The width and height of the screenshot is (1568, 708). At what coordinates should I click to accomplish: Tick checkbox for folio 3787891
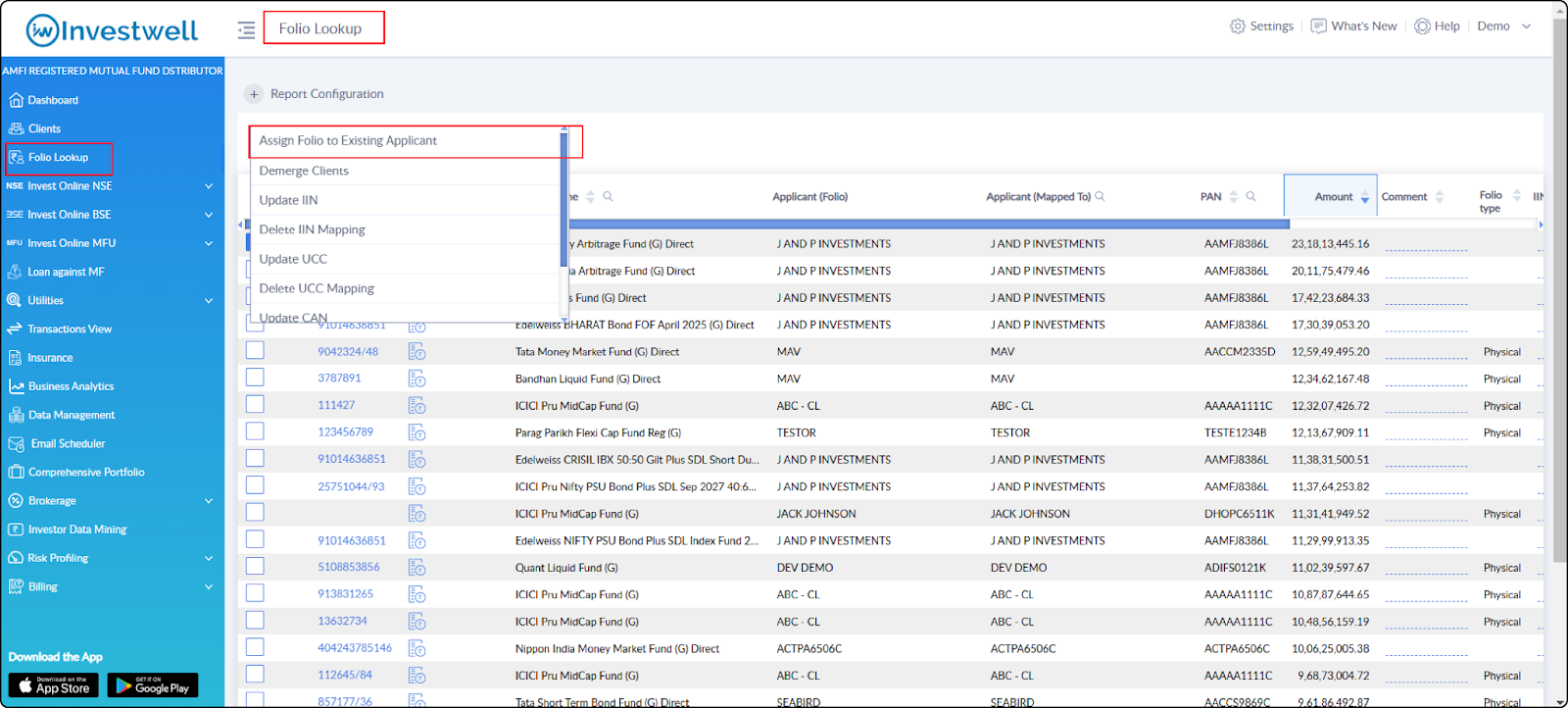[x=255, y=377]
